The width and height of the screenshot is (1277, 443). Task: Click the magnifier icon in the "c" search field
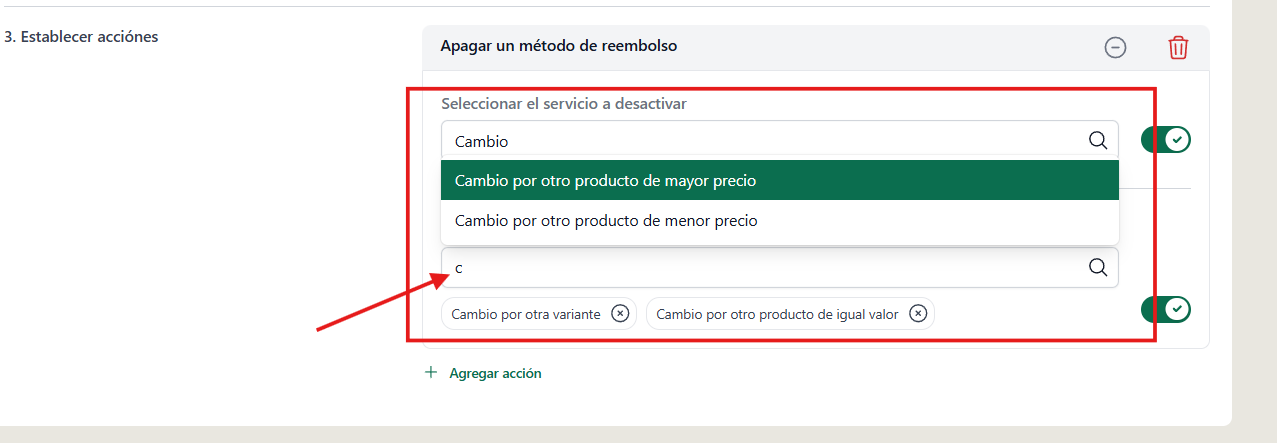coord(1098,267)
